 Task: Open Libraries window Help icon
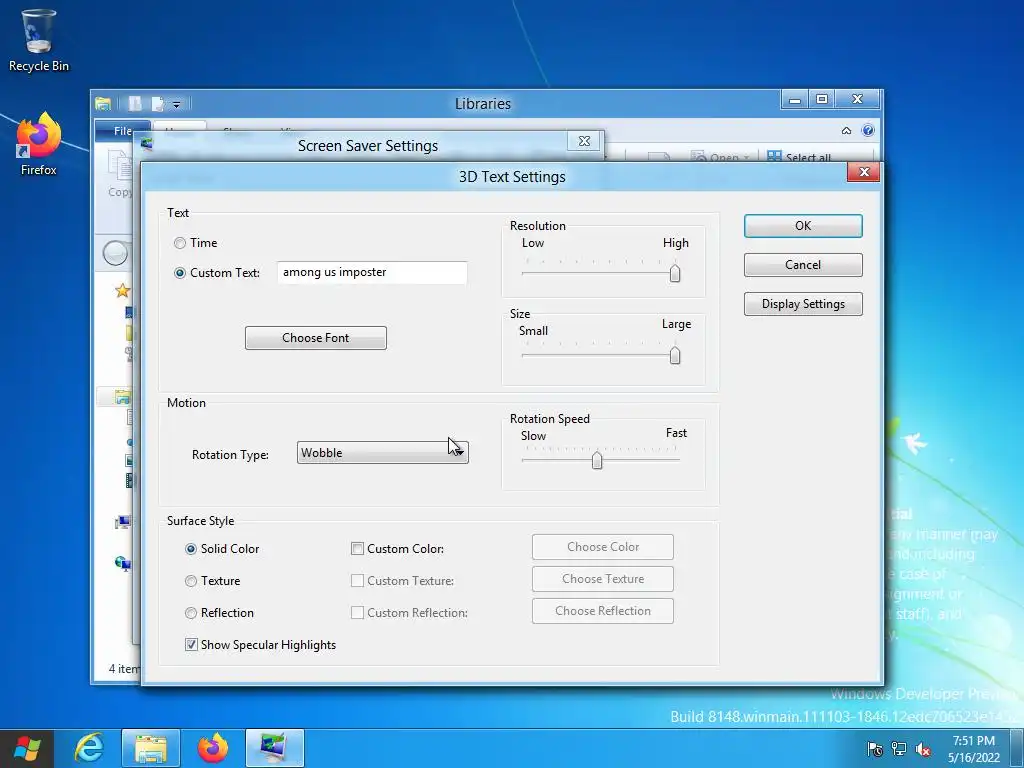click(x=868, y=130)
